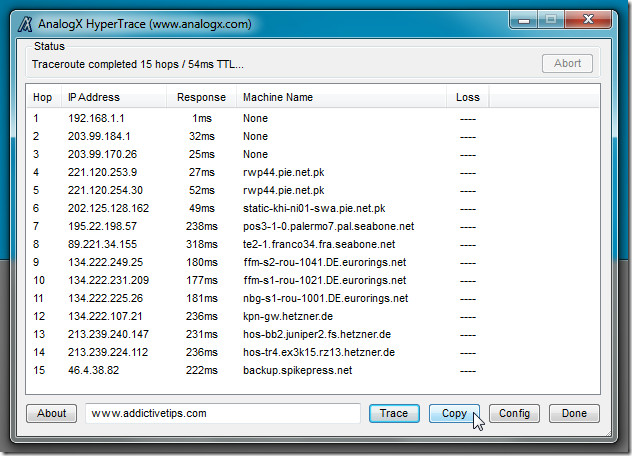Minimize the HyperTrace window
632x456 pixels.
tap(524, 19)
